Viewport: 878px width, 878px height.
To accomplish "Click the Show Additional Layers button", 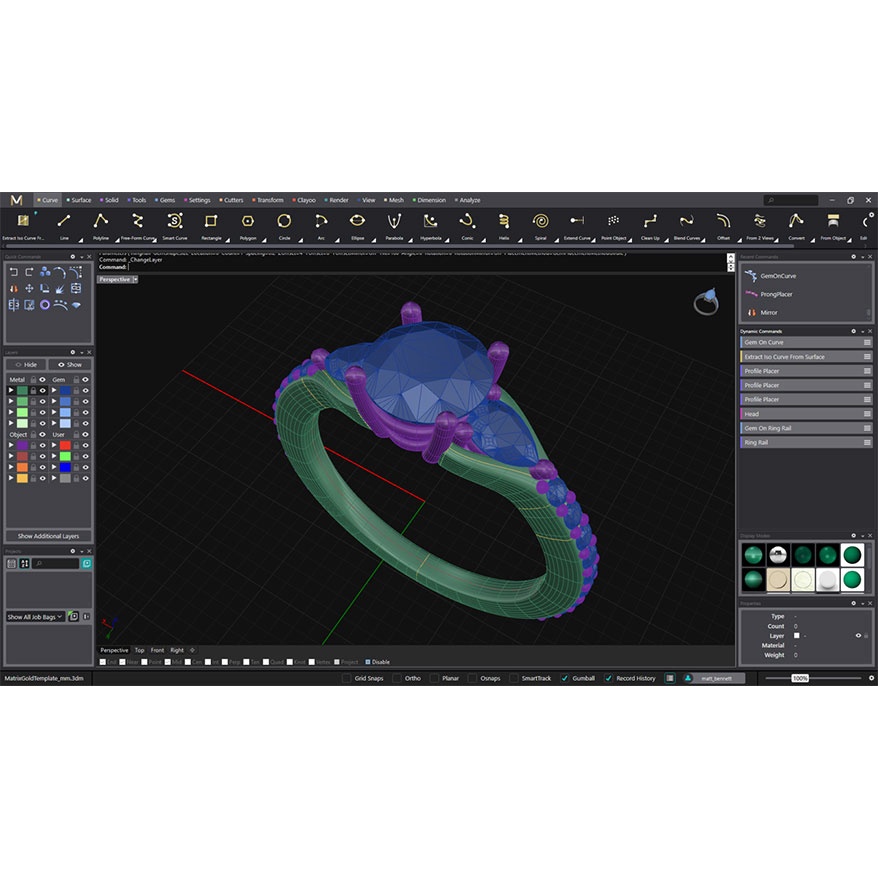I will click(48, 536).
